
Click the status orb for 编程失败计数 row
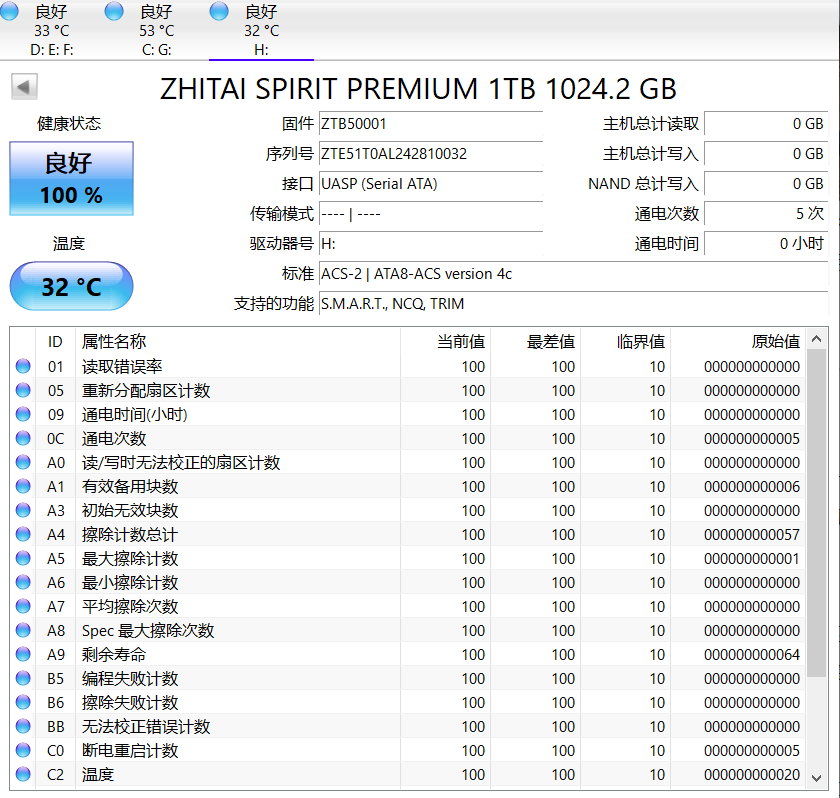click(23, 678)
